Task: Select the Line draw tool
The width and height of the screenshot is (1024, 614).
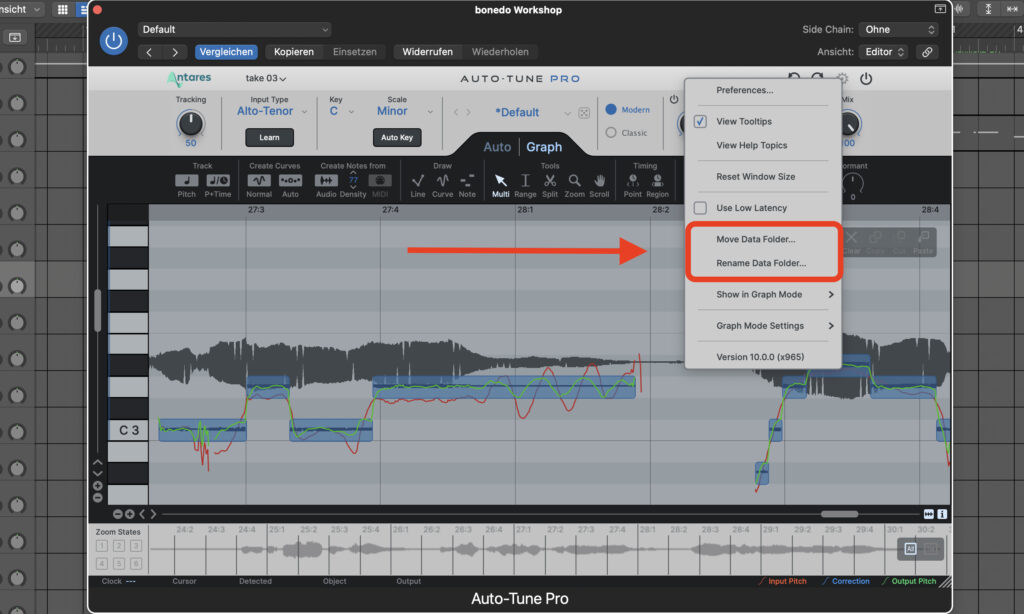Action: (418, 180)
